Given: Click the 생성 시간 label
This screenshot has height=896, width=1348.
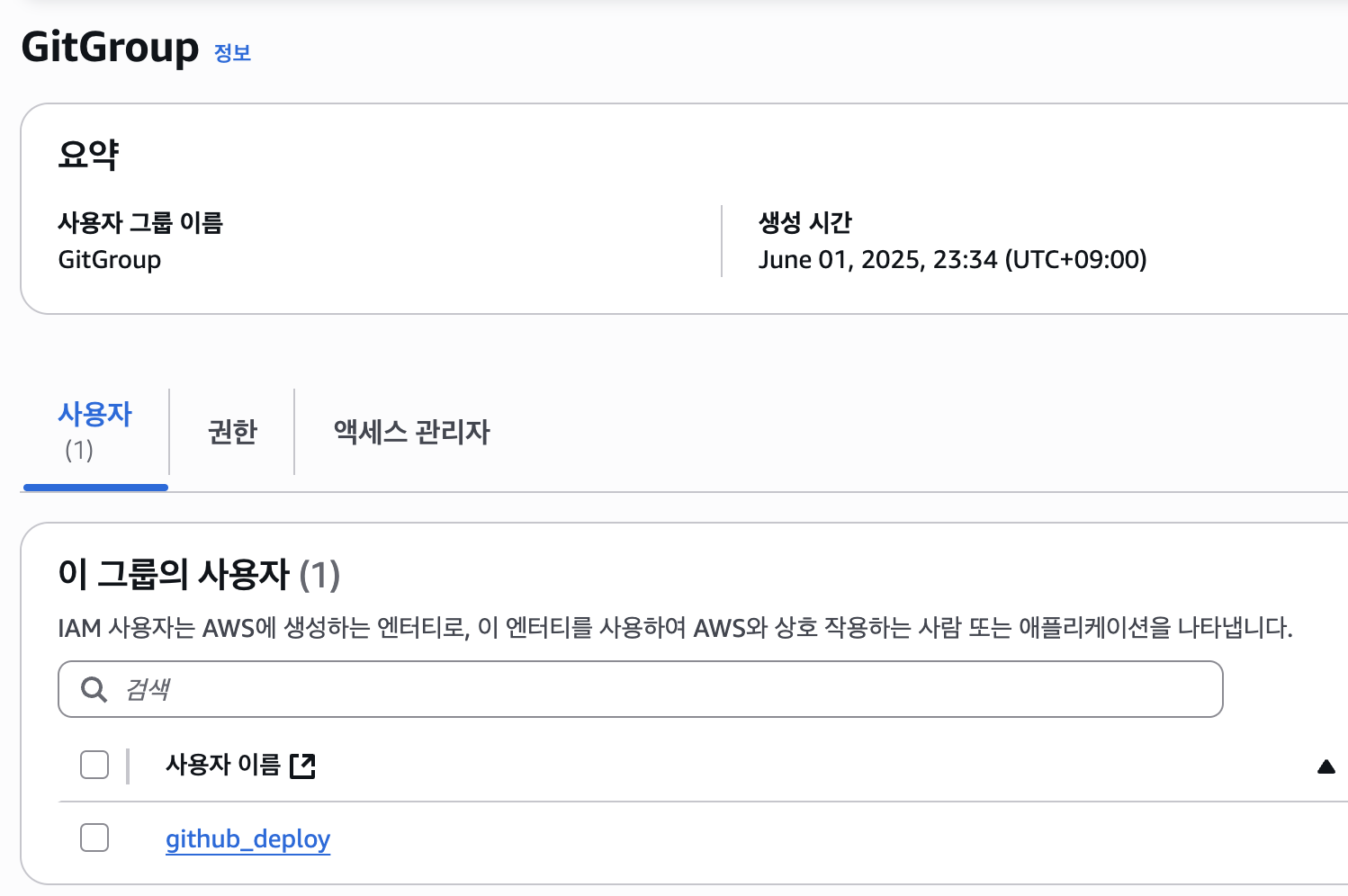Looking at the screenshot, I should pyautogui.click(x=804, y=222).
